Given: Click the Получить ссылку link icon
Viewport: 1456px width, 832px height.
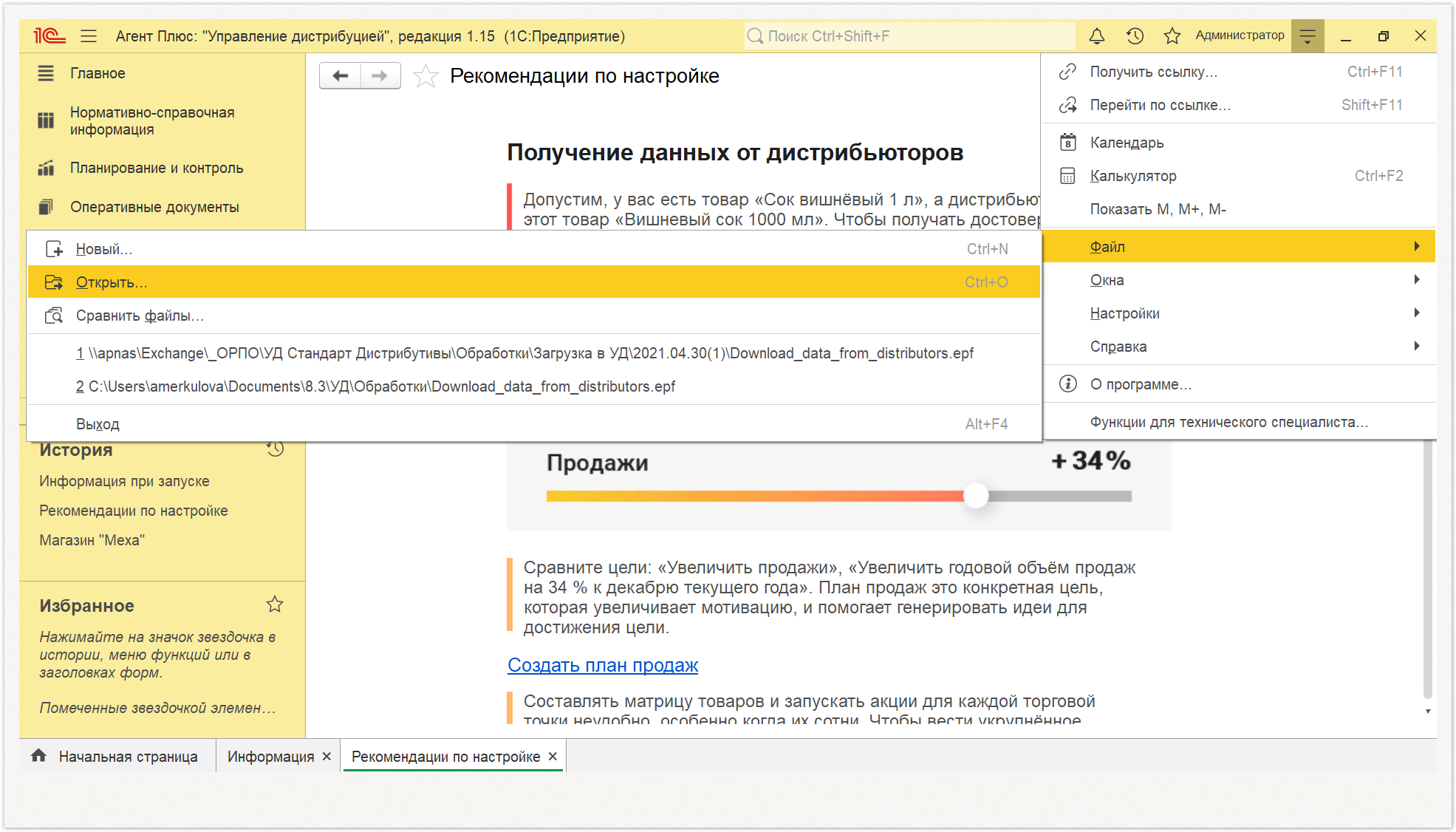Looking at the screenshot, I should click(x=1067, y=72).
